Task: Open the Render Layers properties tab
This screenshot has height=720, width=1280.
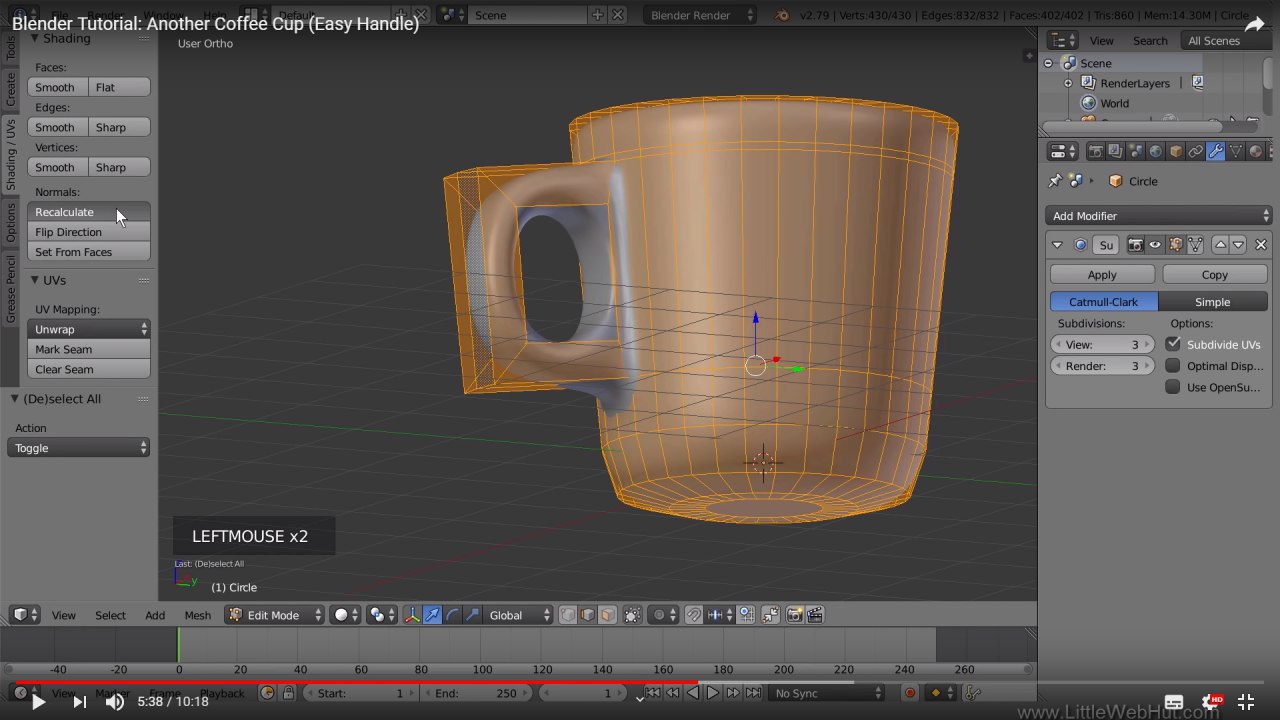Action: pyautogui.click(x=1116, y=151)
